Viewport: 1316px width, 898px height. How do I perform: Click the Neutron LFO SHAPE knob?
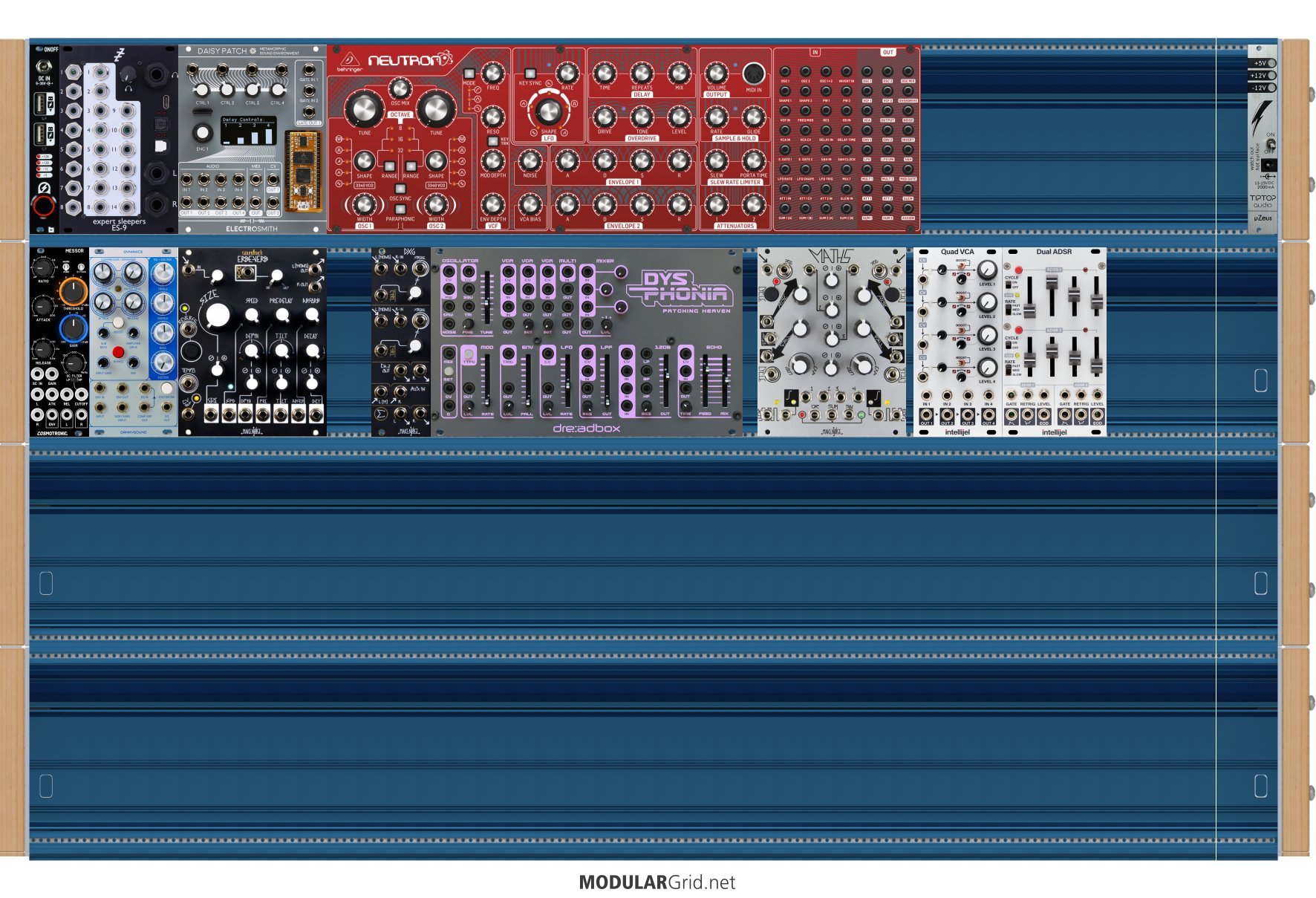[x=548, y=111]
